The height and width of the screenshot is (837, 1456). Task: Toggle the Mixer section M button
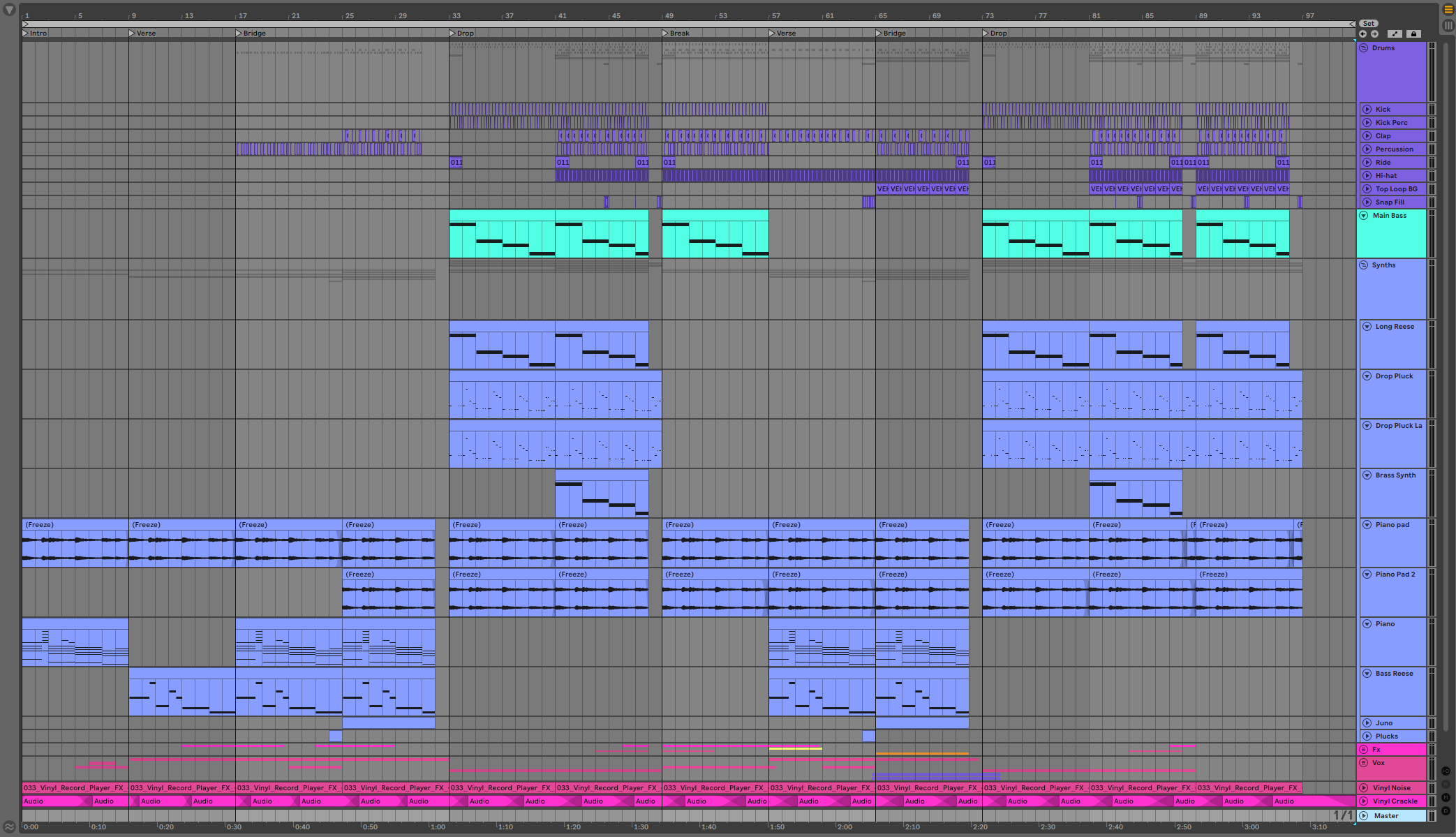point(1446,797)
